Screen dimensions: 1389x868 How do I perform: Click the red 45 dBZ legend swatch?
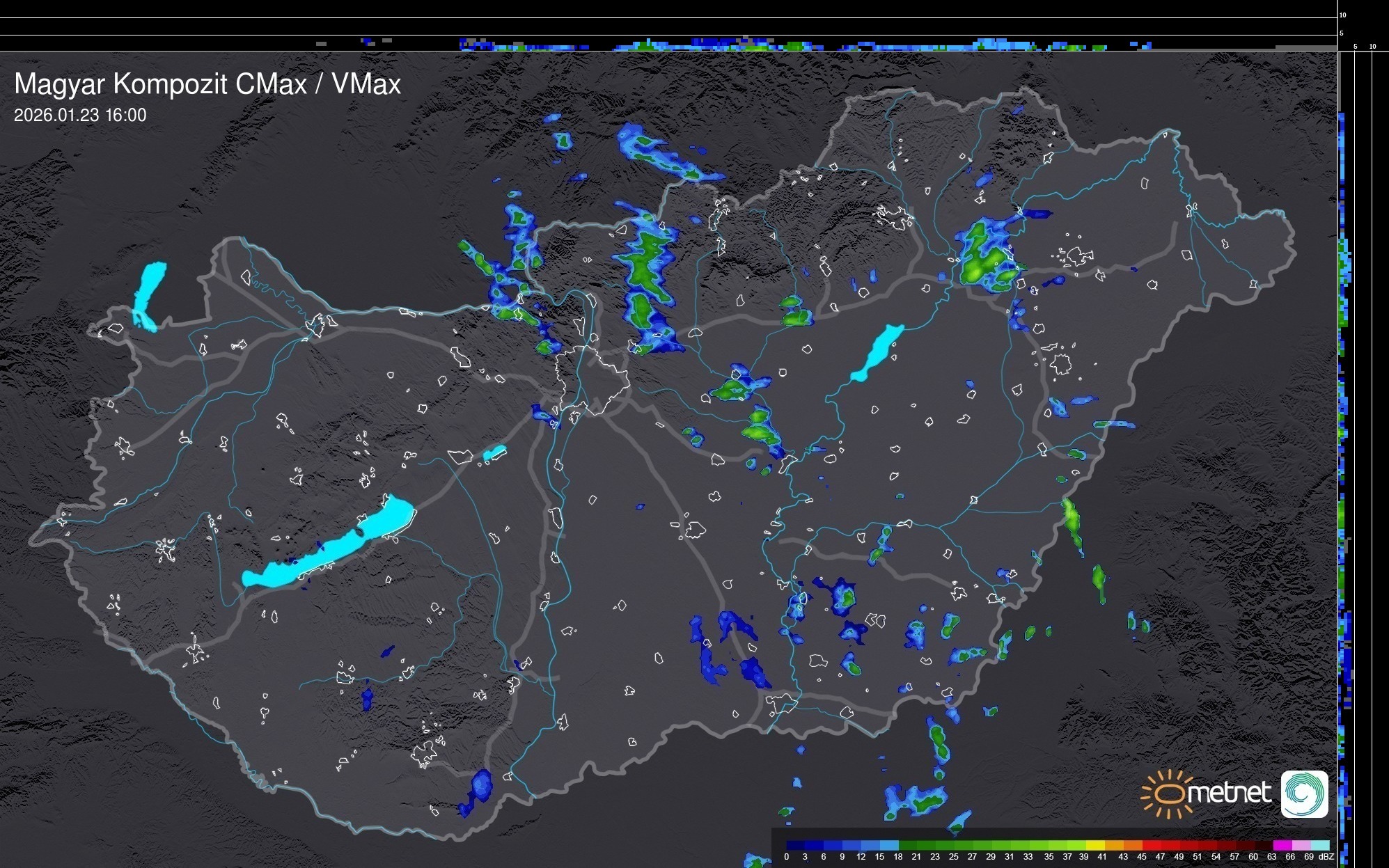click(x=1152, y=845)
